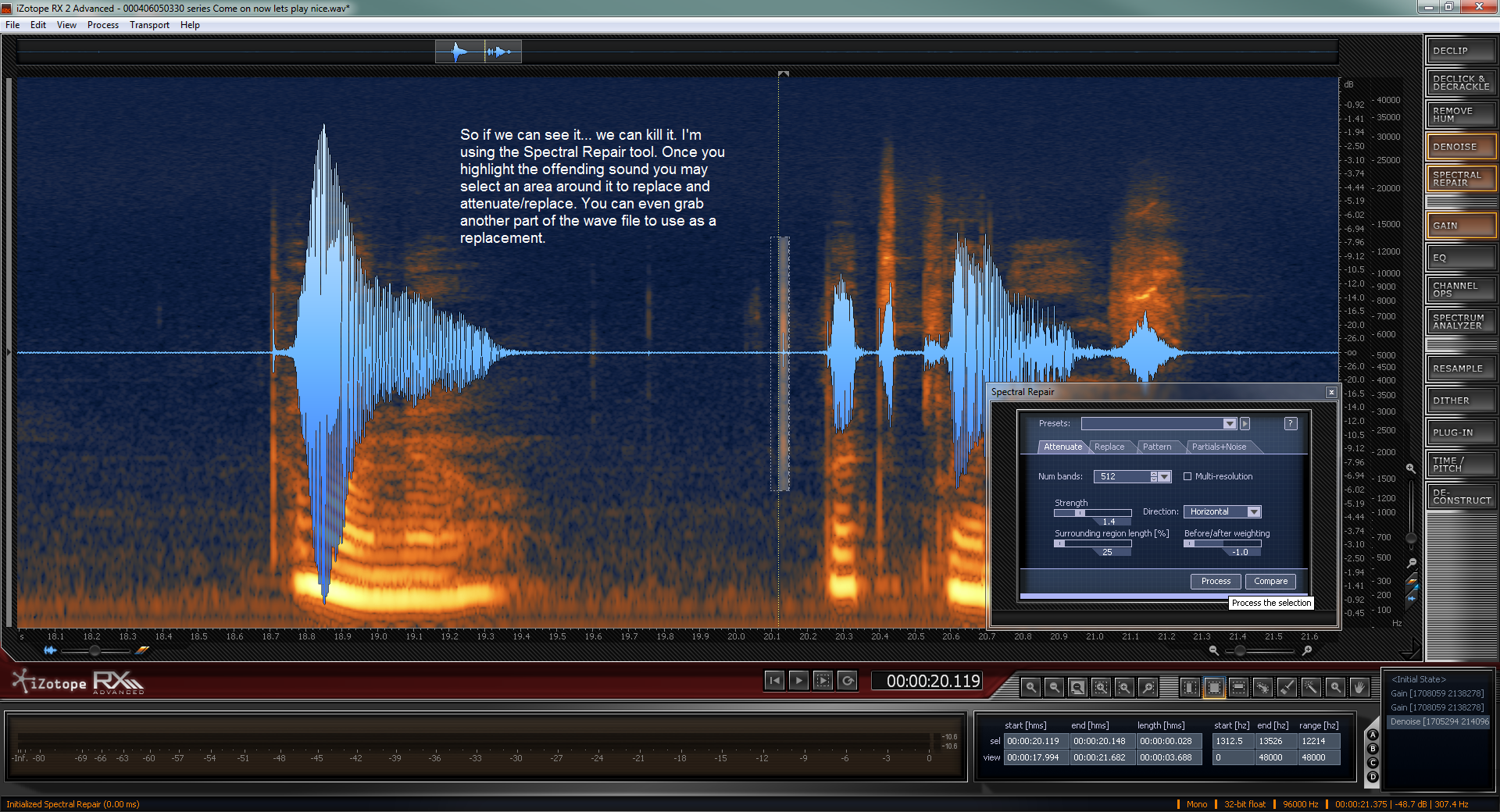Screen dimensions: 1500x812
Task: Open the Num bands dropdown arrow
Action: click(x=1165, y=476)
